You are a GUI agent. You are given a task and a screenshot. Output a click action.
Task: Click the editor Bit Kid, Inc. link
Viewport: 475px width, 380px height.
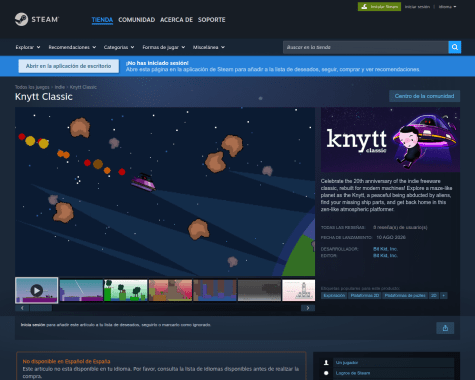pyautogui.click(x=385, y=256)
